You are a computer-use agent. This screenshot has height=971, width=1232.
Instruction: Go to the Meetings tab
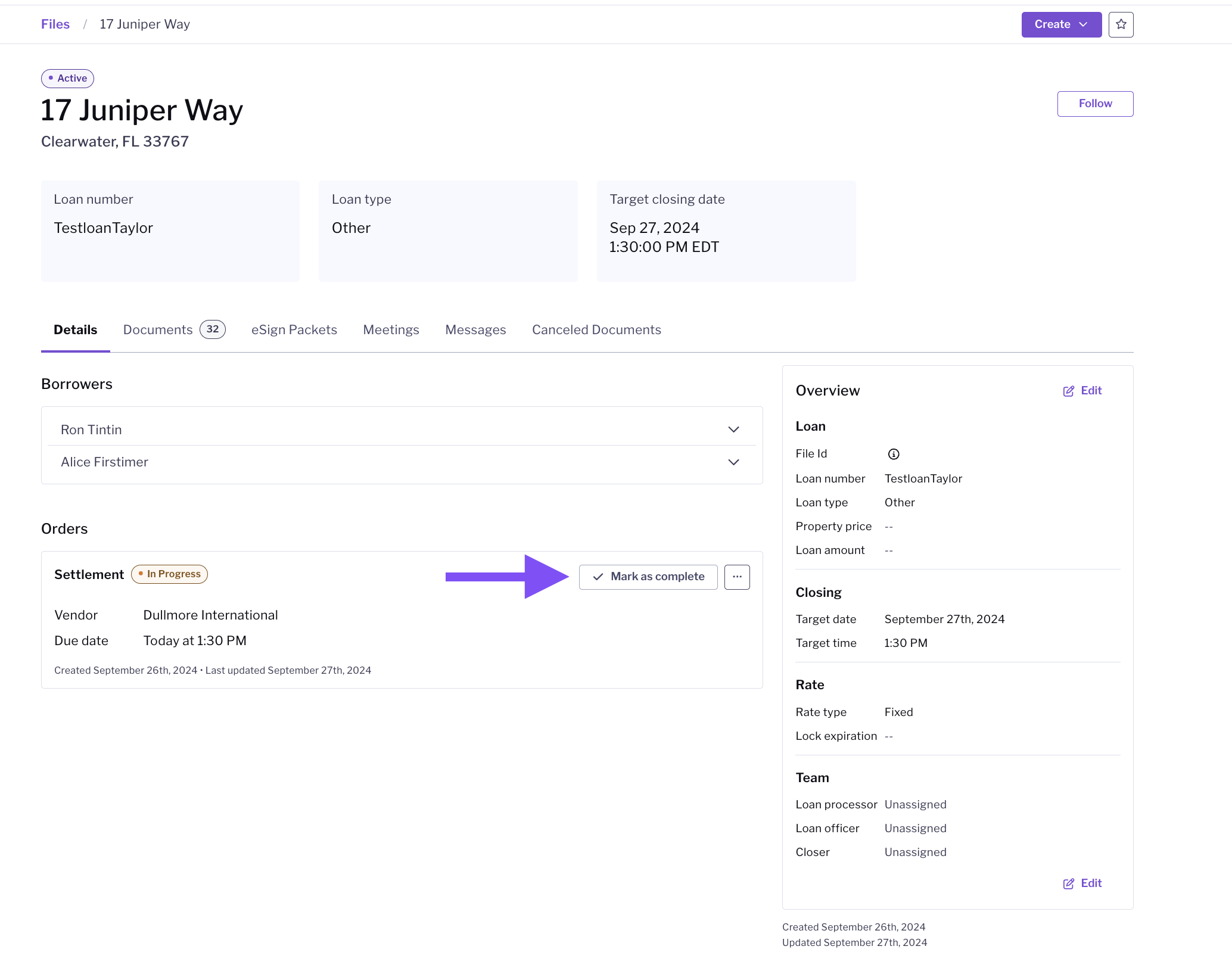coord(391,329)
